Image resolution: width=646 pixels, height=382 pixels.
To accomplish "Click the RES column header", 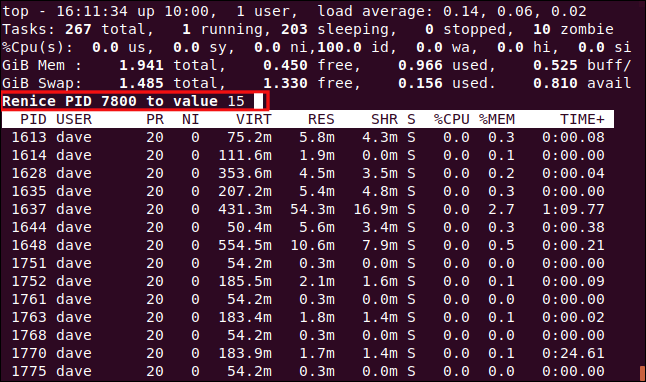I will pyautogui.click(x=321, y=119).
